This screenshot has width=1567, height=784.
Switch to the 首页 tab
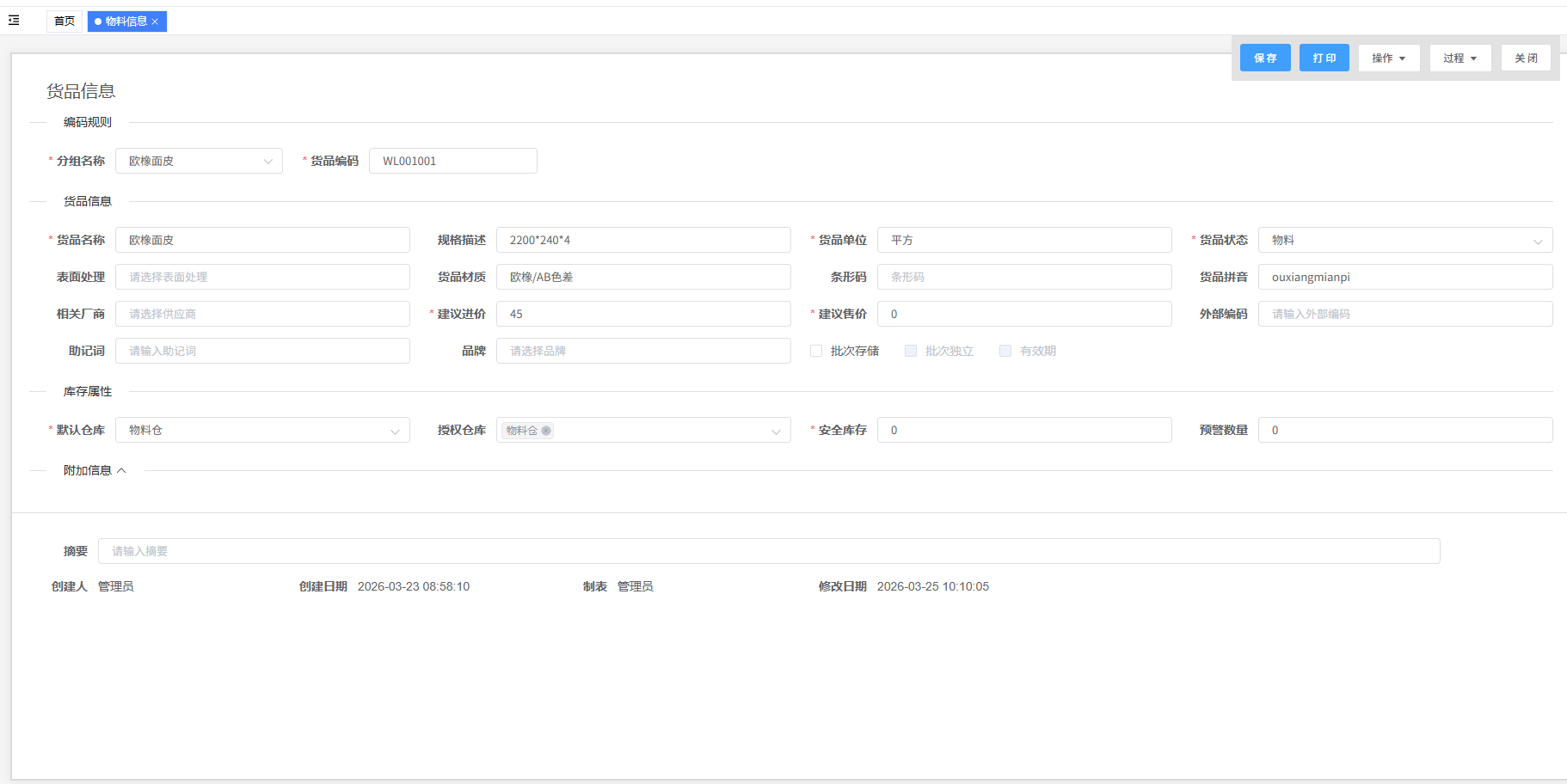pyautogui.click(x=65, y=21)
